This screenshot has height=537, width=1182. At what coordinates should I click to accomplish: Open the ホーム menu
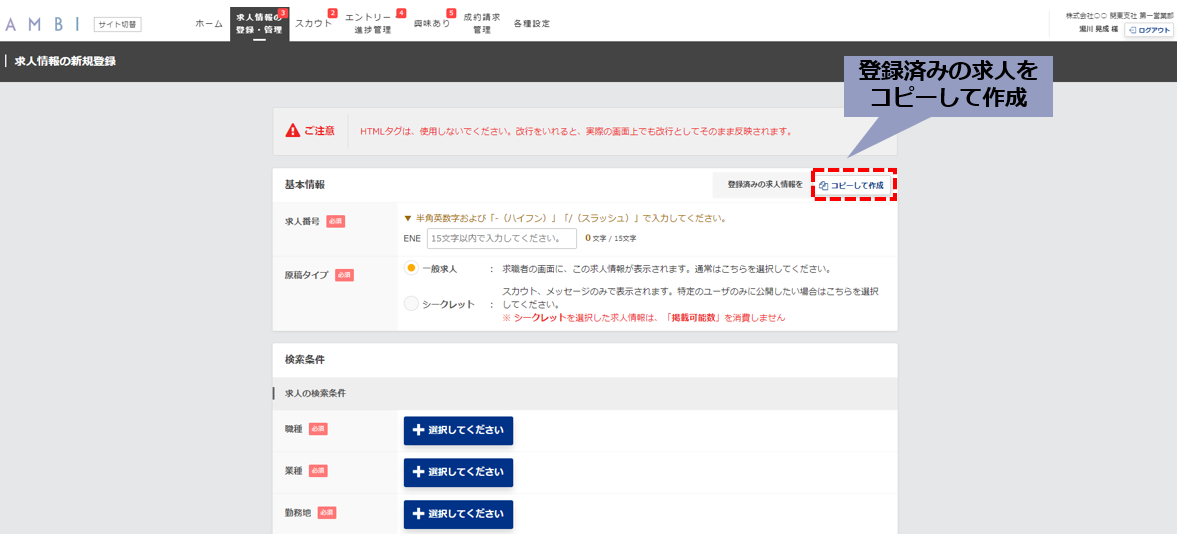pyautogui.click(x=209, y=24)
